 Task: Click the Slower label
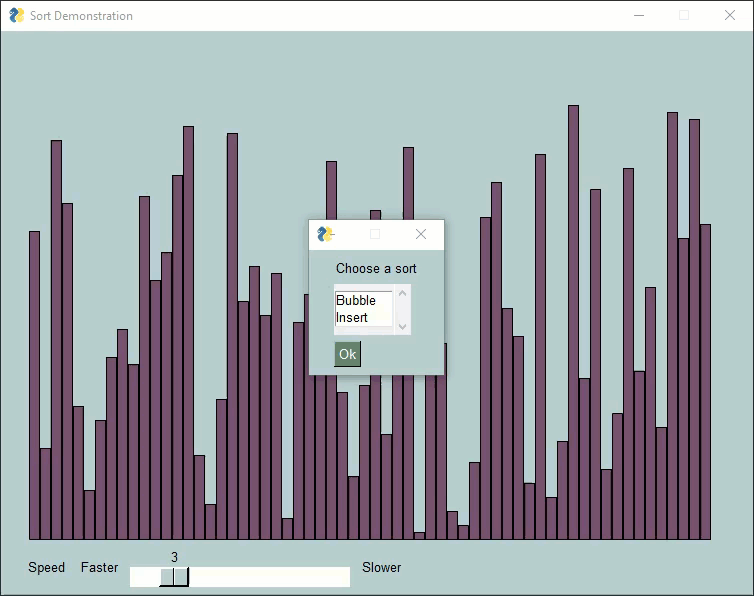[381, 568]
